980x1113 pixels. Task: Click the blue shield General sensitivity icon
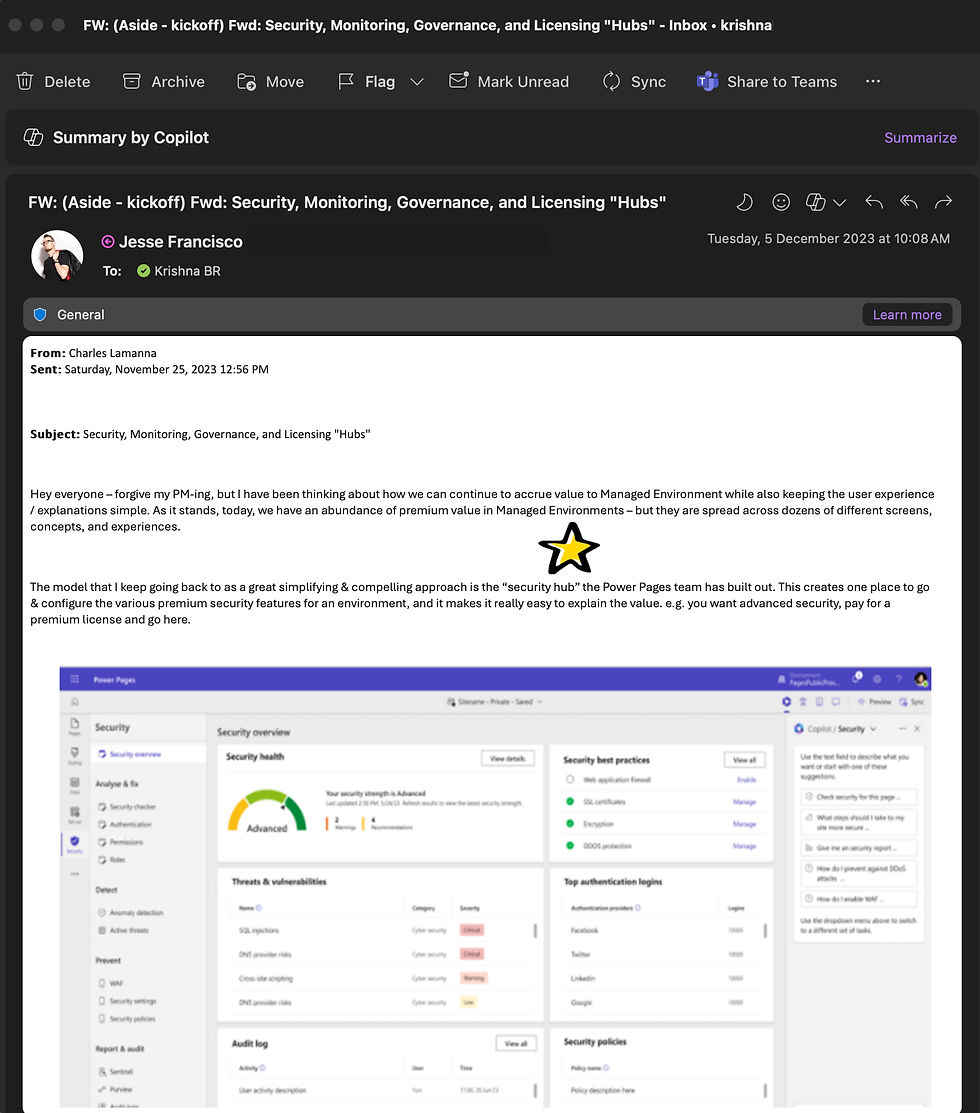tap(40, 314)
